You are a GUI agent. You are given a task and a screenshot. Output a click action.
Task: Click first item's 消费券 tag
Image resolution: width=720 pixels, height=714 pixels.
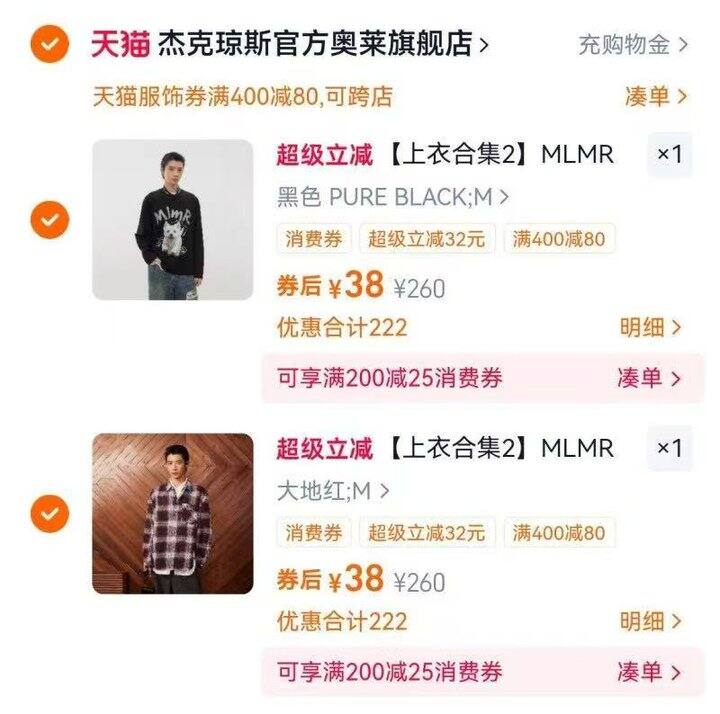pos(314,239)
